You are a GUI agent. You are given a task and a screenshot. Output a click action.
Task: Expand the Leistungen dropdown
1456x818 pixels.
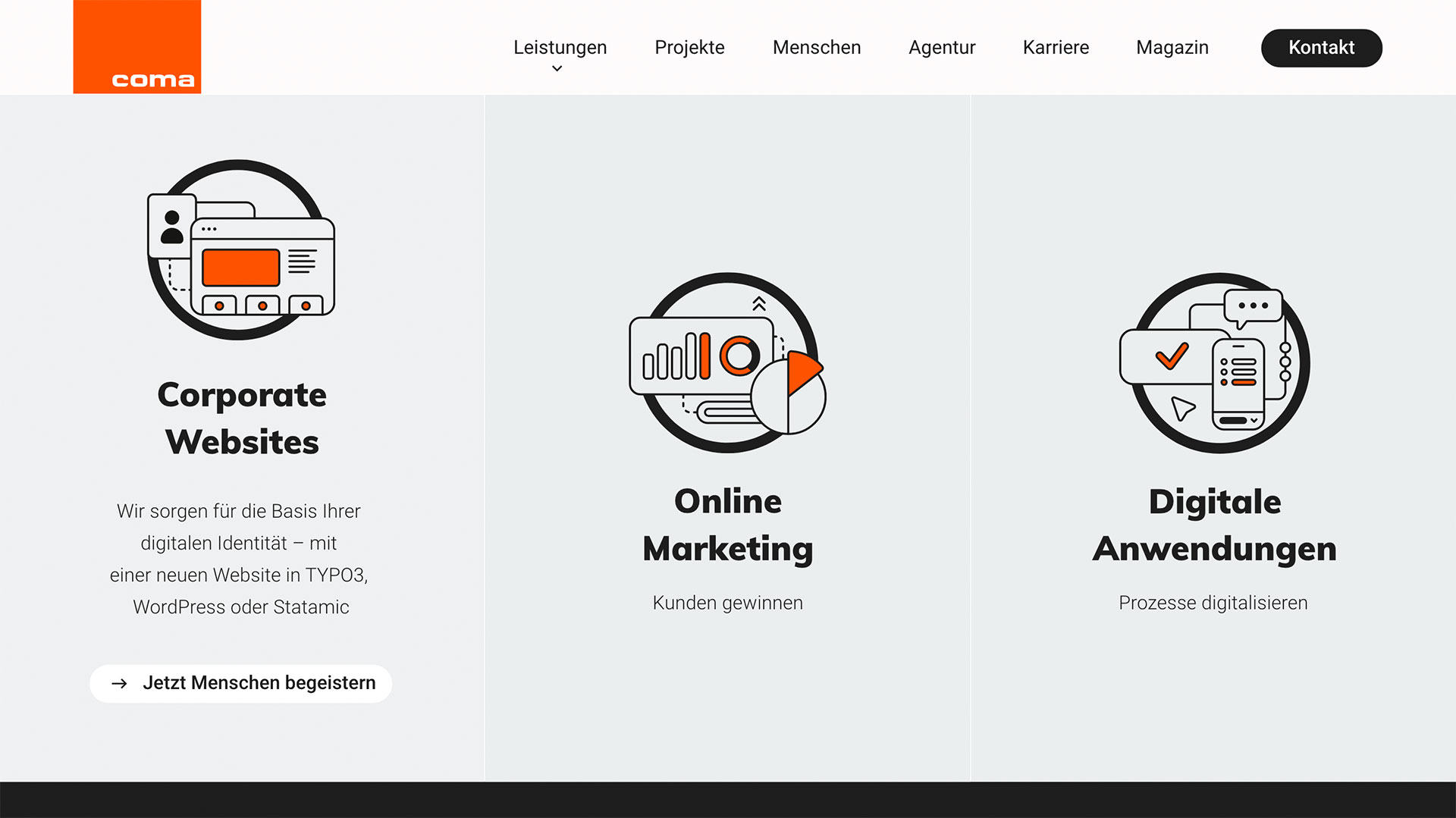[x=559, y=47]
